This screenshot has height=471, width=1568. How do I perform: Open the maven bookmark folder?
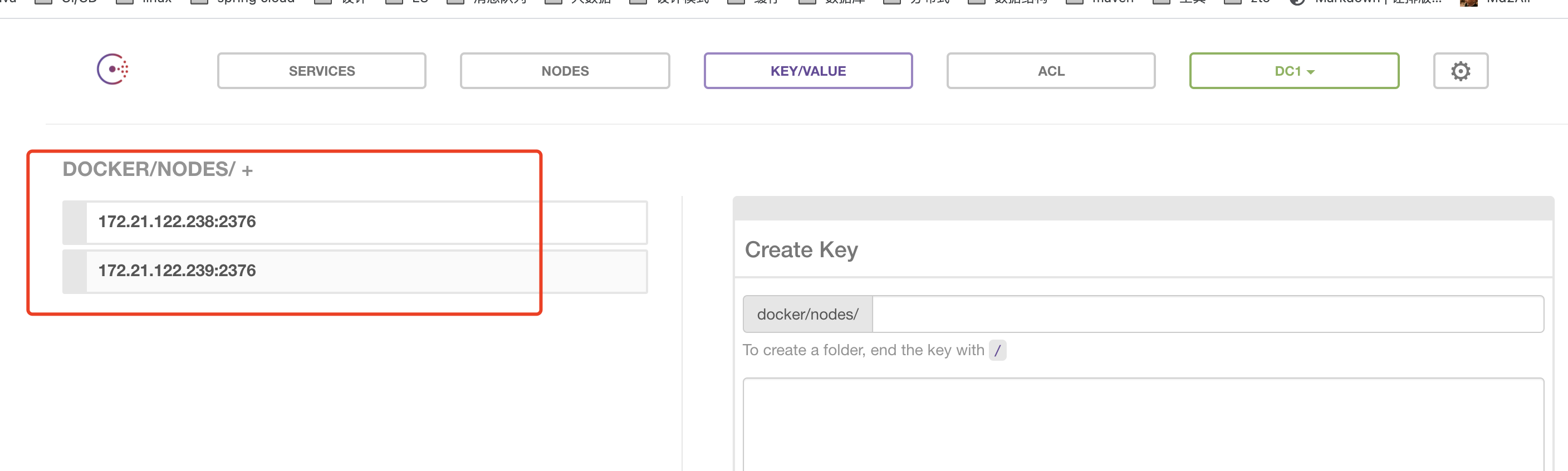pyautogui.click(x=1112, y=2)
